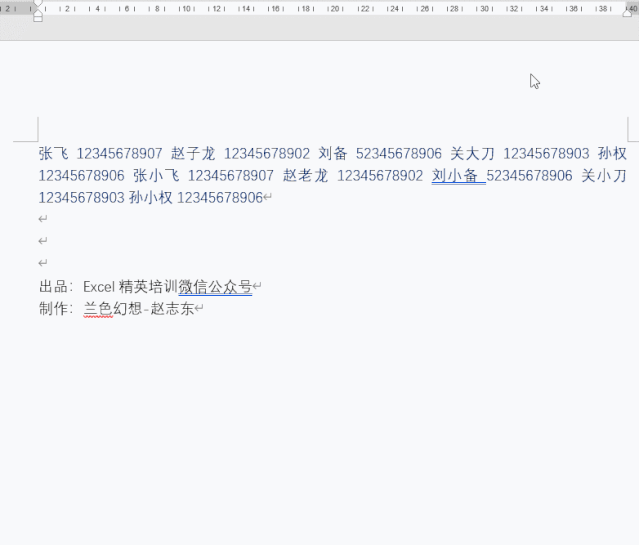Click the label 制作 at line start
The width and height of the screenshot is (639, 545).
53,309
